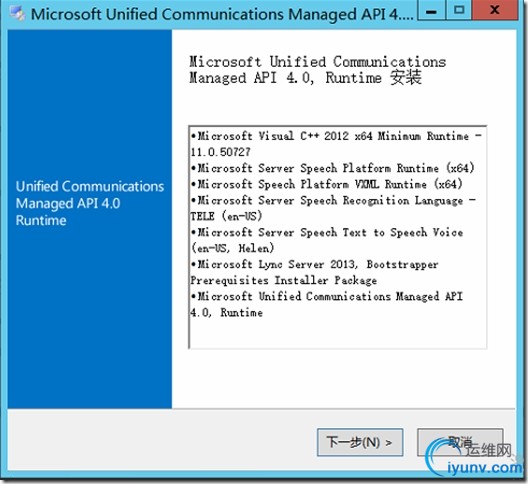Select 'Microsoft Server Speech Recognition Language' line
The image size is (528, 484).
pos(333,200)
